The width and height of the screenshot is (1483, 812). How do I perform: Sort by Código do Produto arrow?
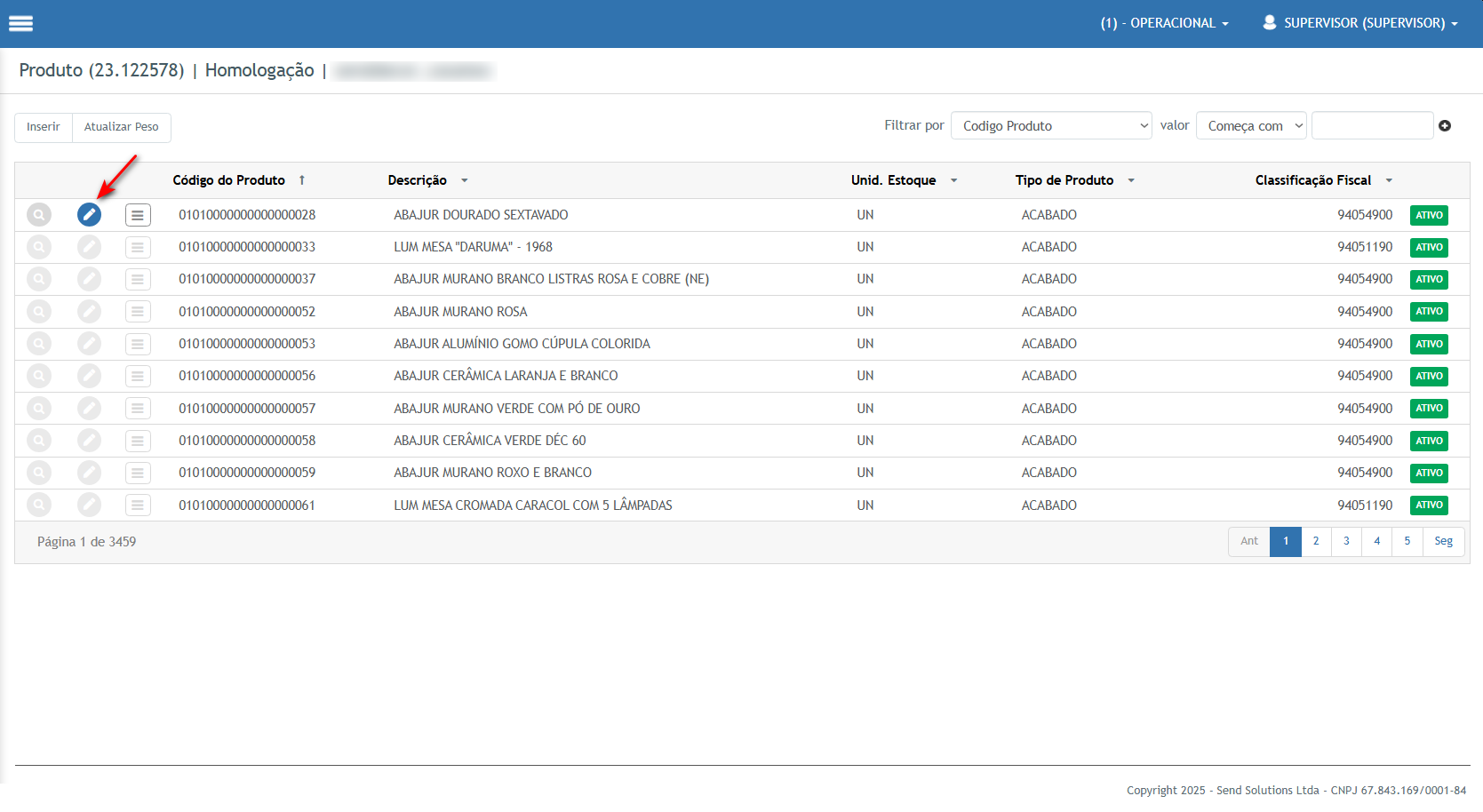pos(302,180)
